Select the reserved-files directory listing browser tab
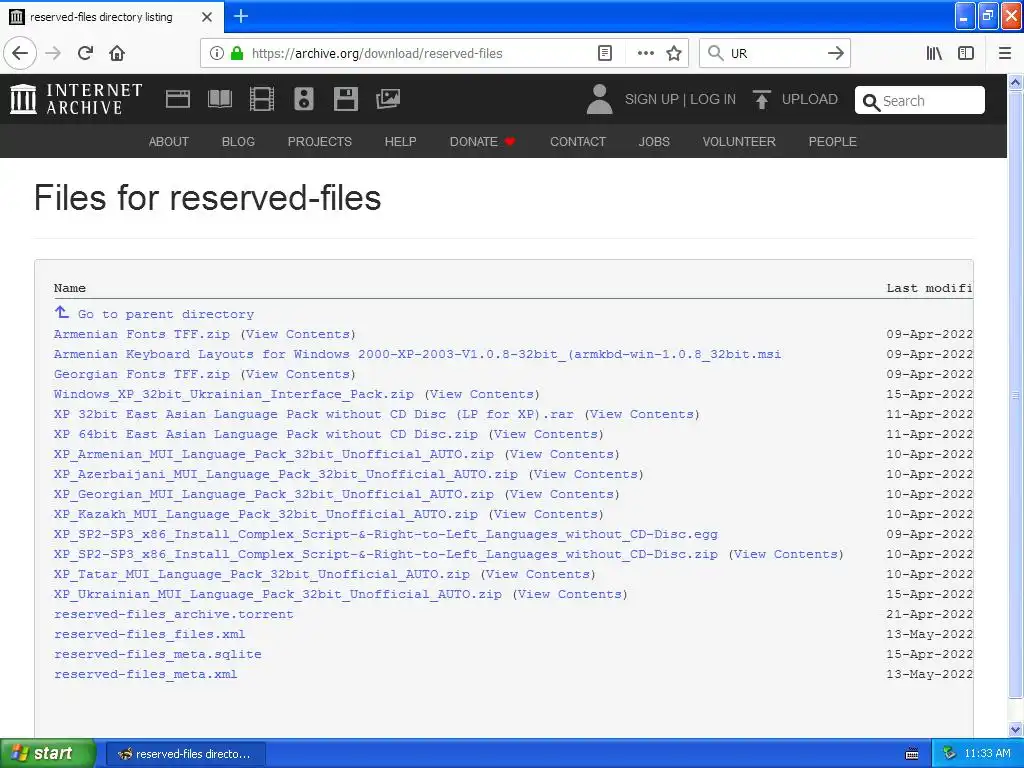Image resolution: width=1024 pixels, height=768 pixels. click(112, 17)
